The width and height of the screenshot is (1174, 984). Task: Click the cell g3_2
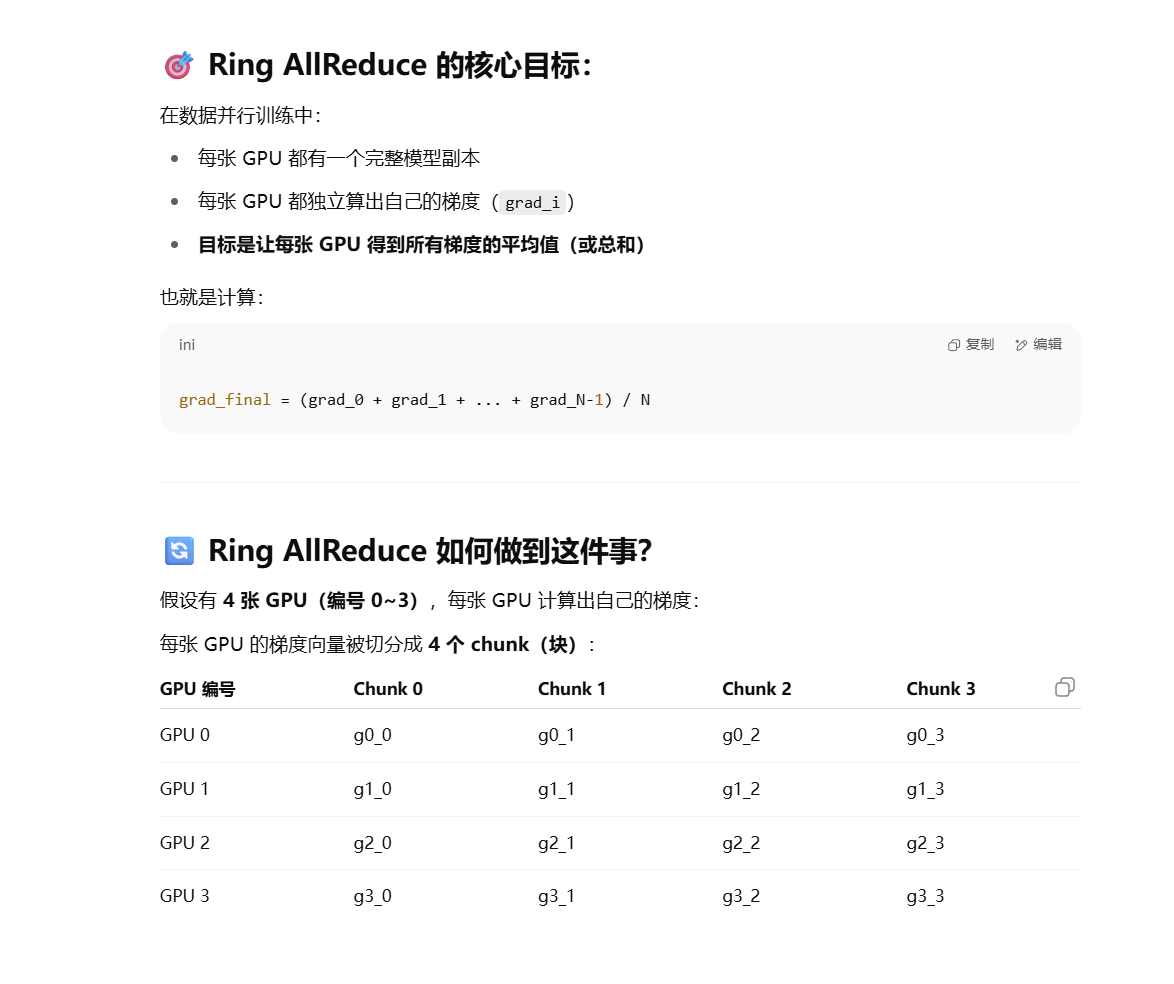point(740,896)
